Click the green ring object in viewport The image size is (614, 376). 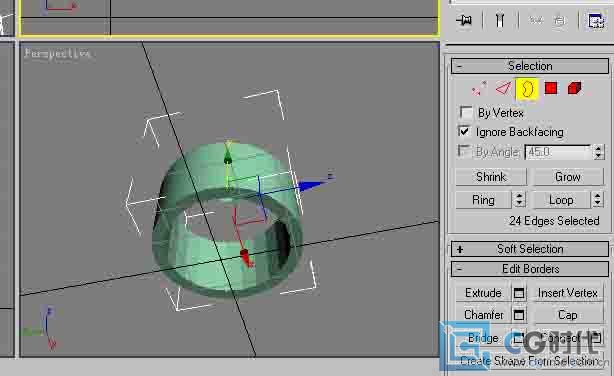click(x=227, y=219)
